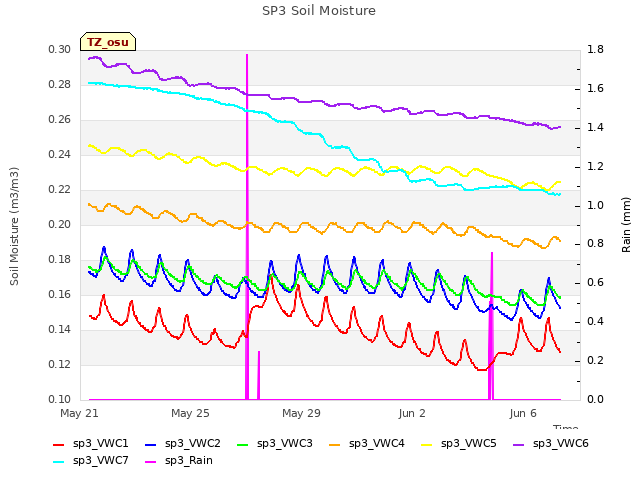The height and width of the screenshot is (480, 640).
Task: Click red swatch beside sp3_VWC1
Action: pos(59,445)
